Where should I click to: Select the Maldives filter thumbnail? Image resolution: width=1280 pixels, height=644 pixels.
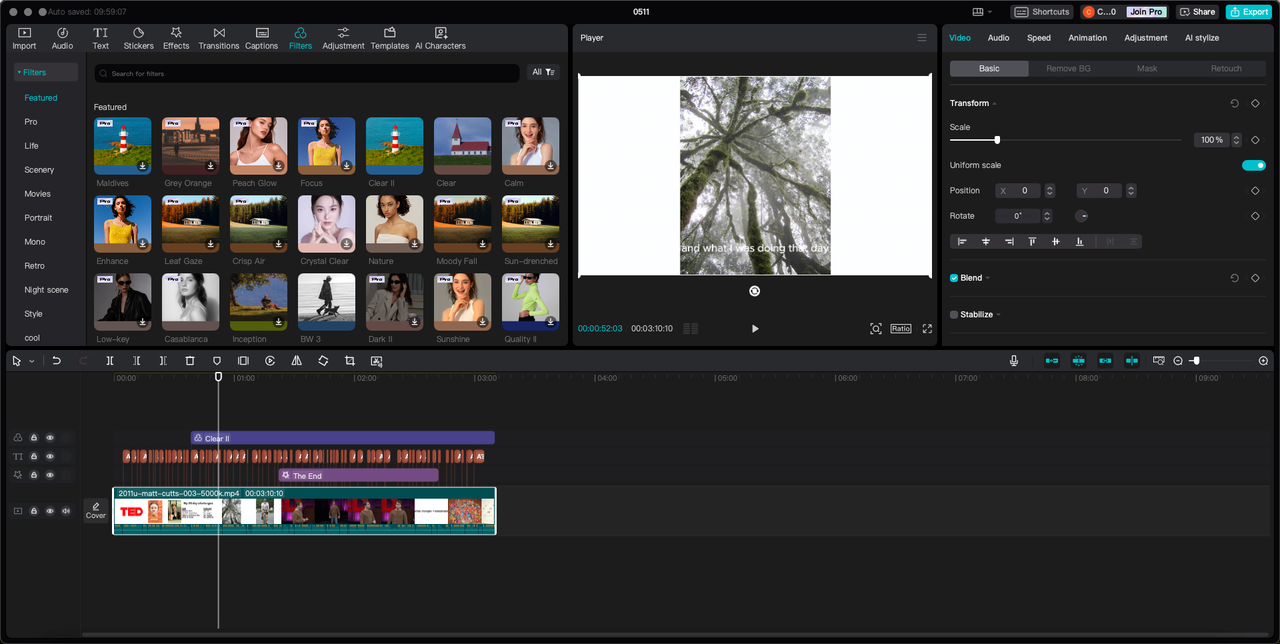pos(123,146)
